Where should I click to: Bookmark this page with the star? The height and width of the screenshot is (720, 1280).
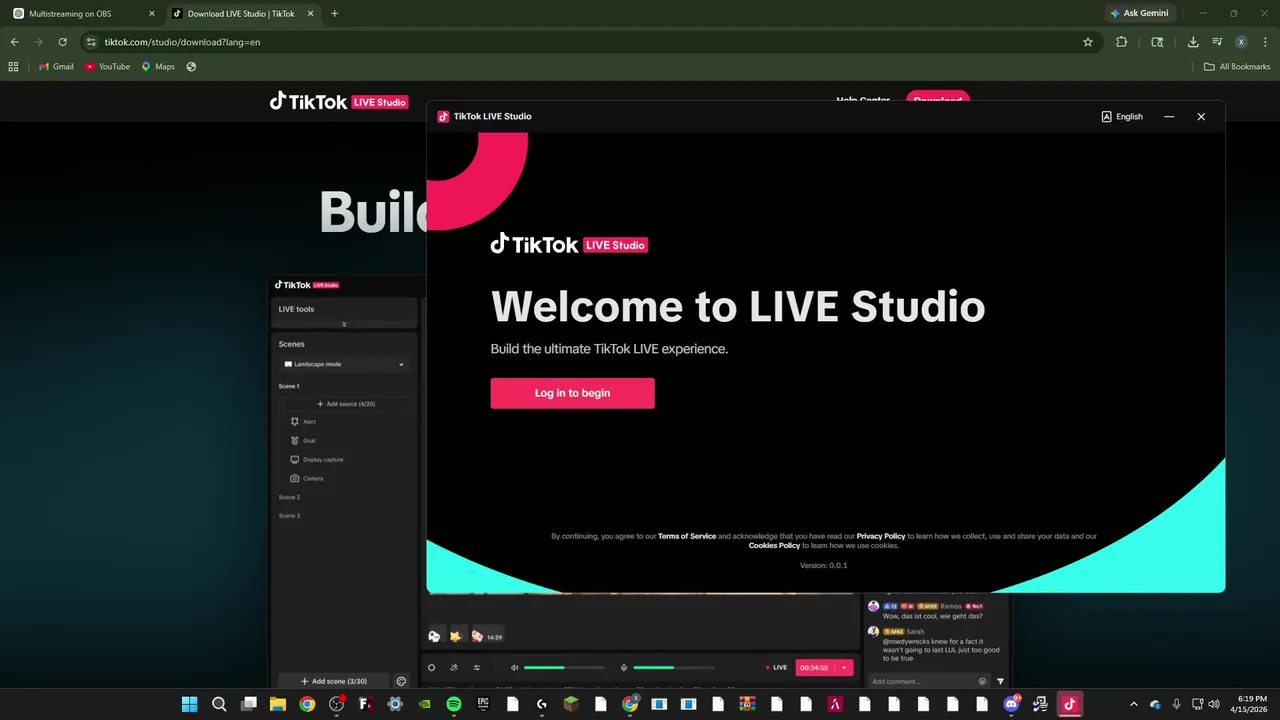tap(1088, 42)
